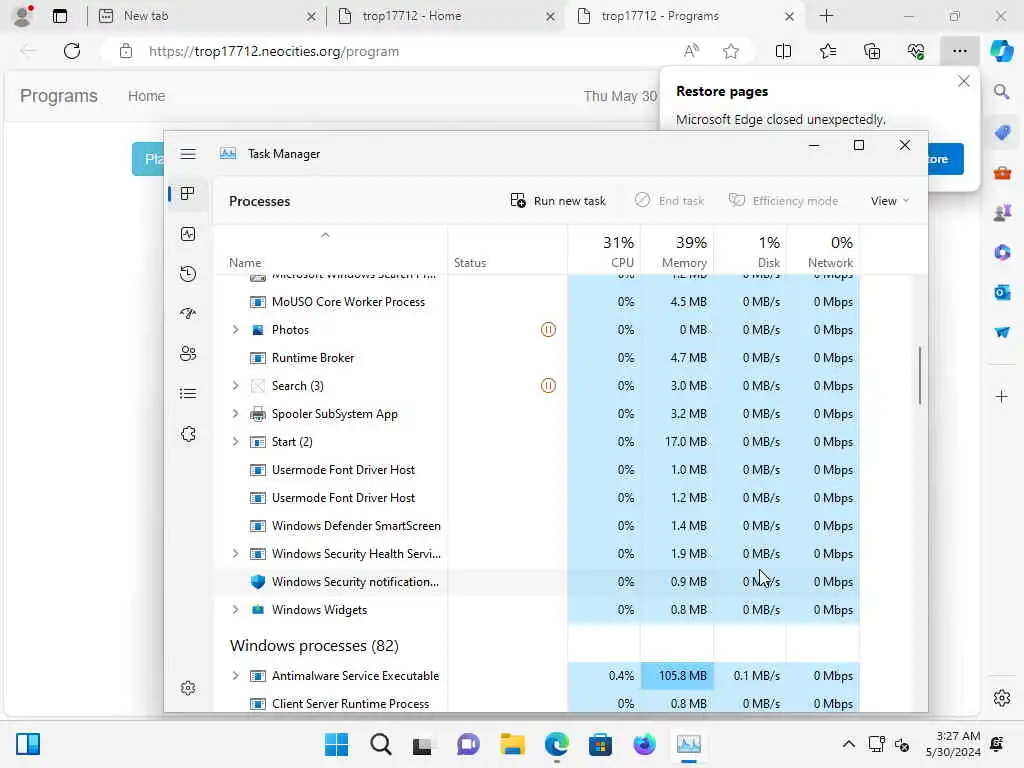This screenshot has height=768, width=1024.
Task: Open a new browser tab with plus button
Action: [827, 16]
